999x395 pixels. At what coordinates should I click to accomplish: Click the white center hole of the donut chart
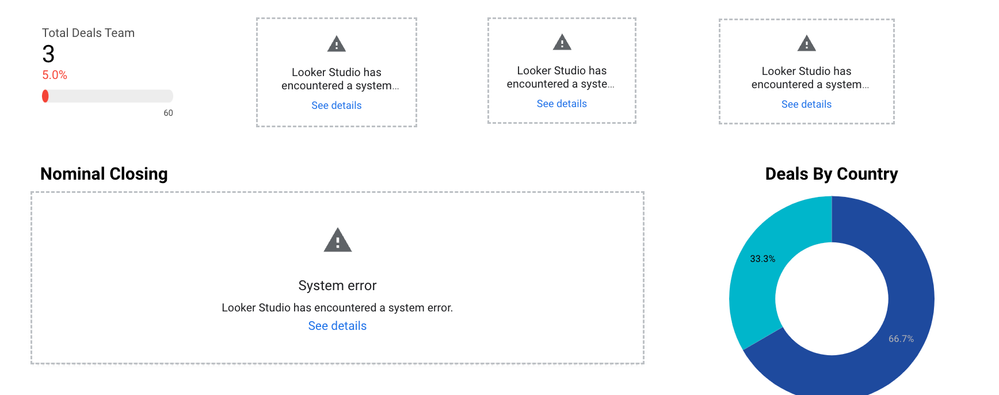831,298
